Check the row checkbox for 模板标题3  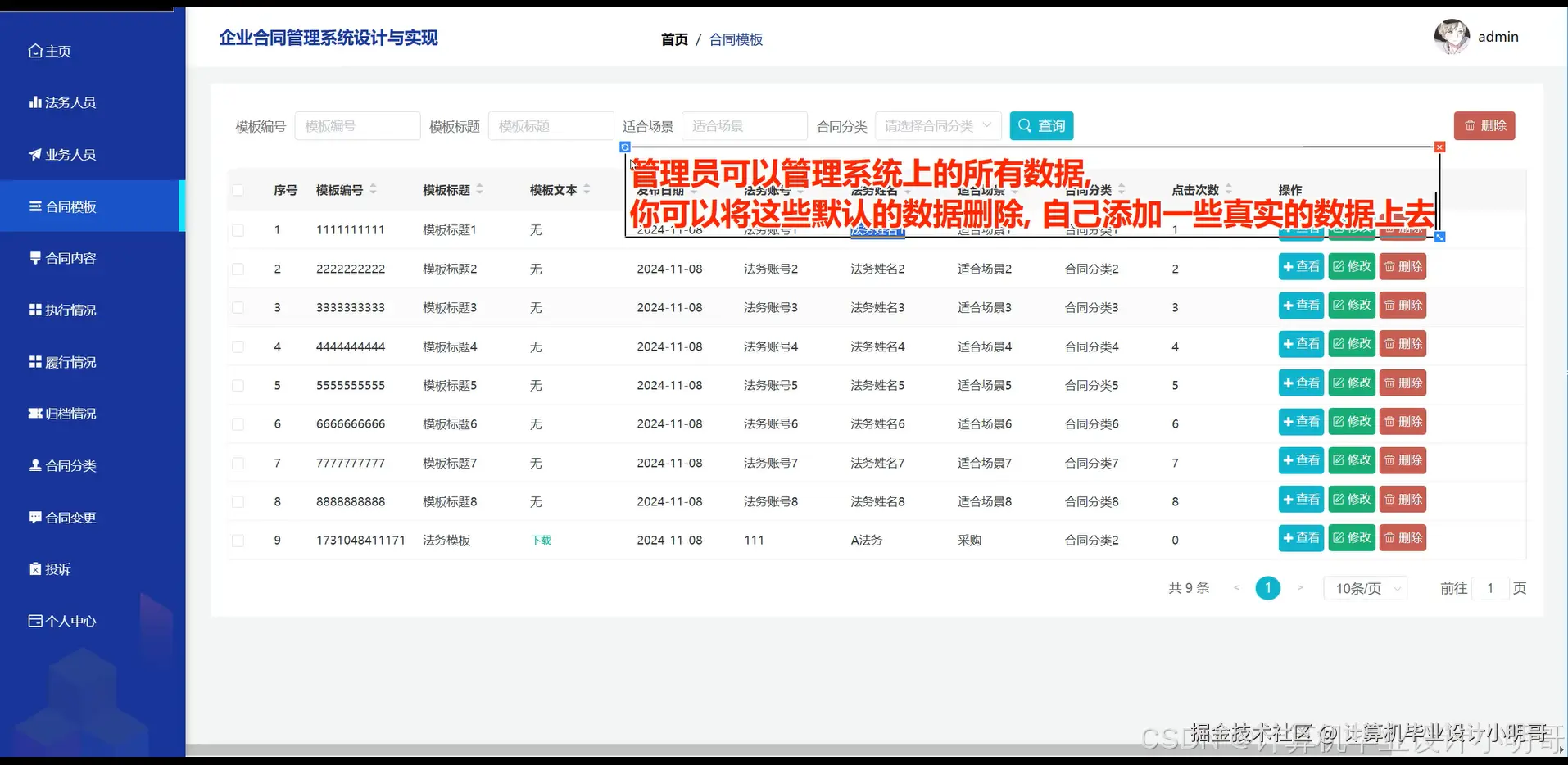pos(238,307)
